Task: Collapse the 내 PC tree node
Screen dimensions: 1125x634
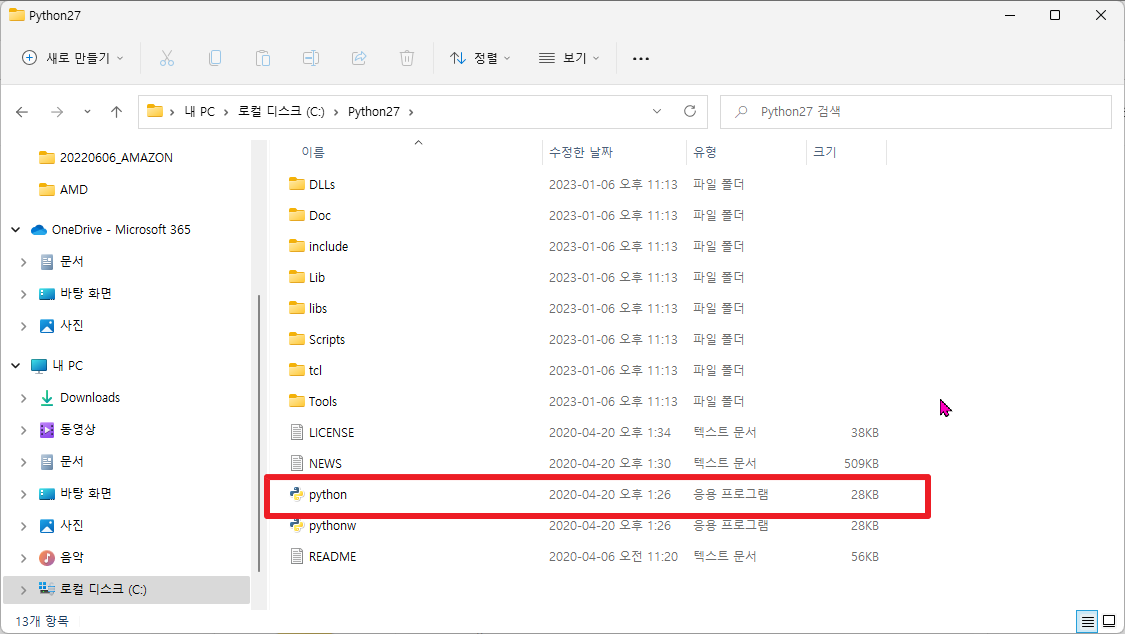Action: pyautogui.click(x=15, y=366)
